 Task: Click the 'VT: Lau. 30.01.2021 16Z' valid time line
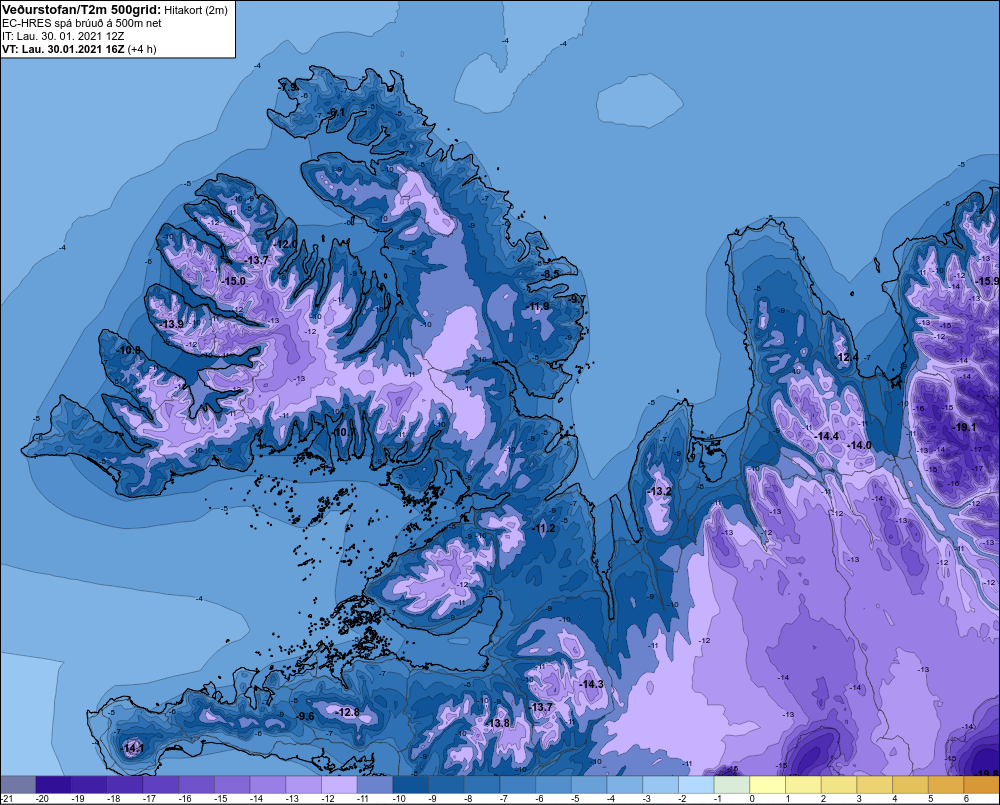tap(64, 49)
